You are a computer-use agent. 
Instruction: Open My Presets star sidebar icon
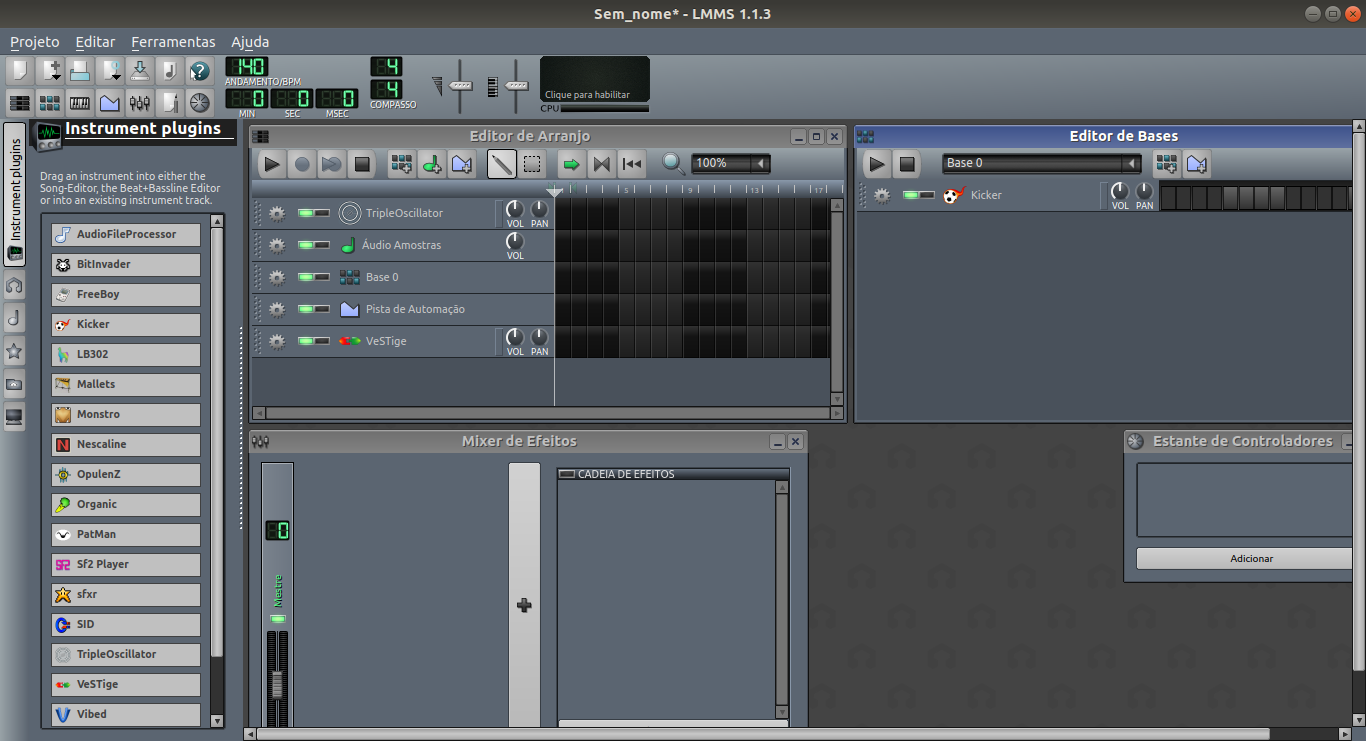(14, 351)
